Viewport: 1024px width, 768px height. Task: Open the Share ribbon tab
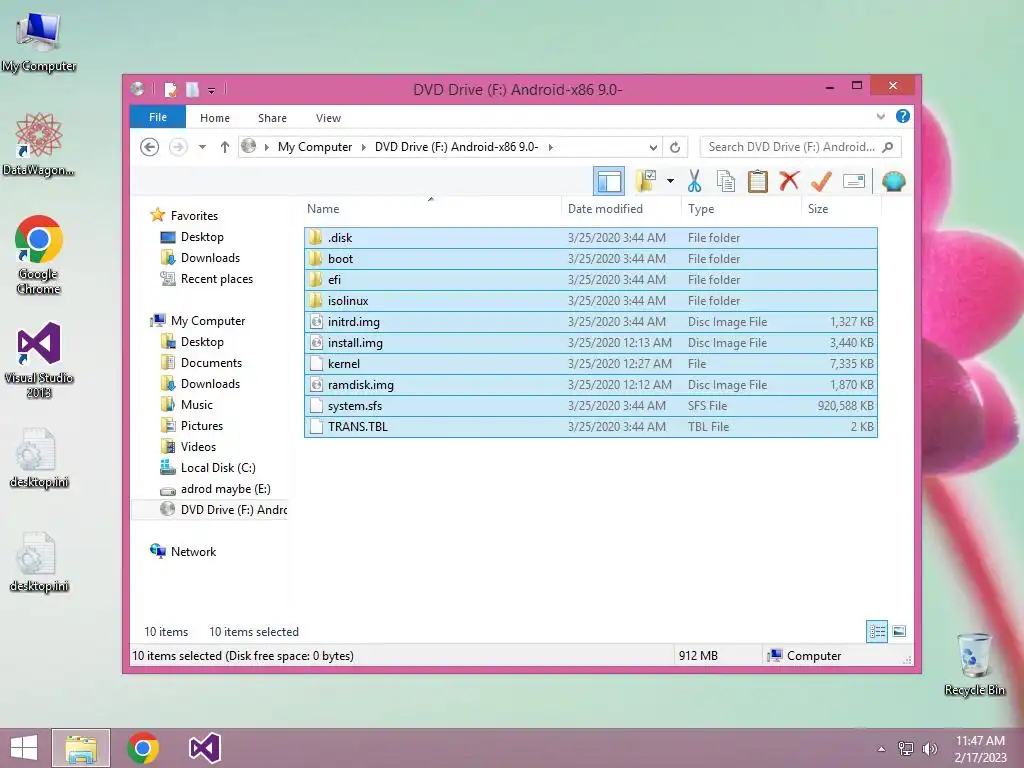272,118
